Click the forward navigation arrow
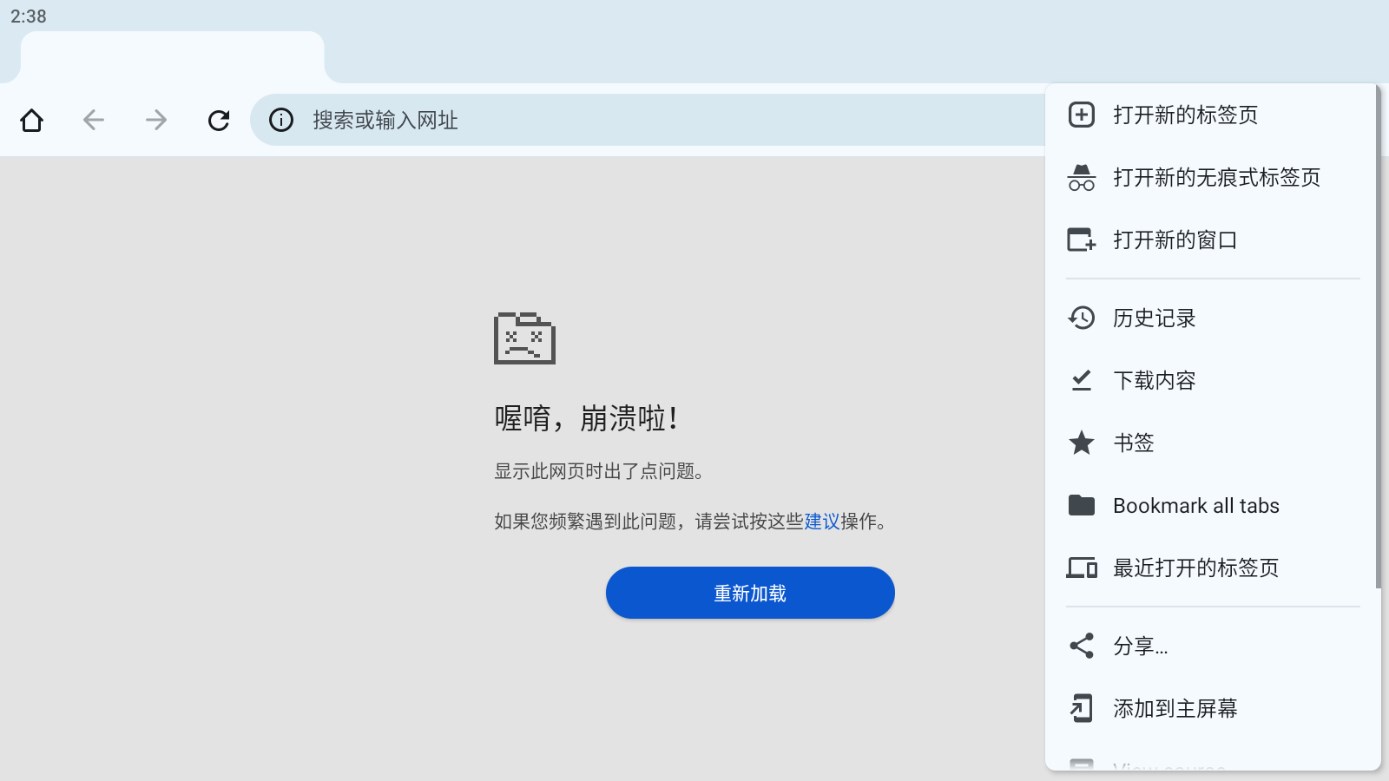 (x=156, y=119)
